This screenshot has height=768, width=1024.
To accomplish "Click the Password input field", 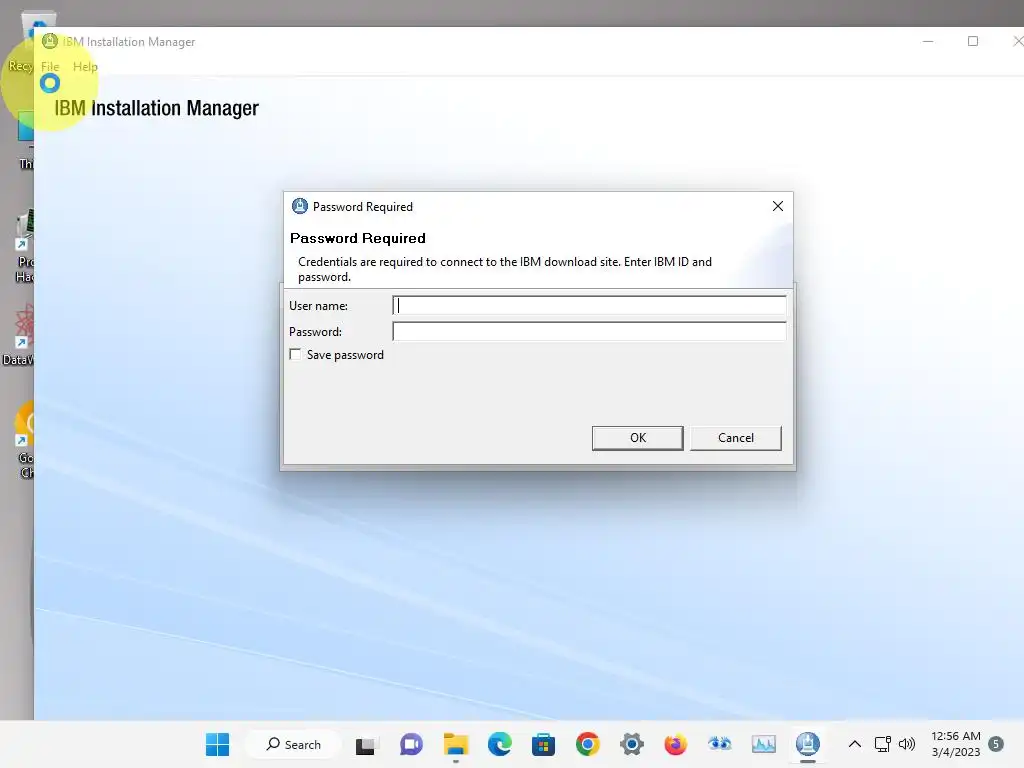I will click(589, 332).
